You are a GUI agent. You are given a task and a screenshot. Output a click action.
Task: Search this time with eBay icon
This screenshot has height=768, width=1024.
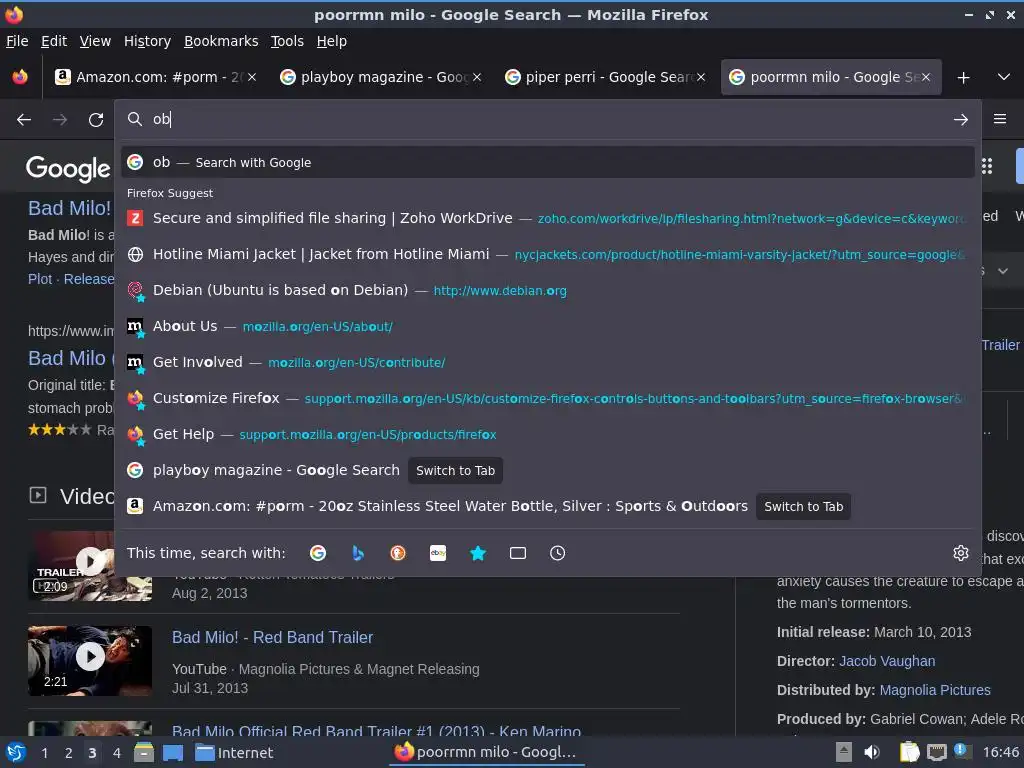pos(438,553)
